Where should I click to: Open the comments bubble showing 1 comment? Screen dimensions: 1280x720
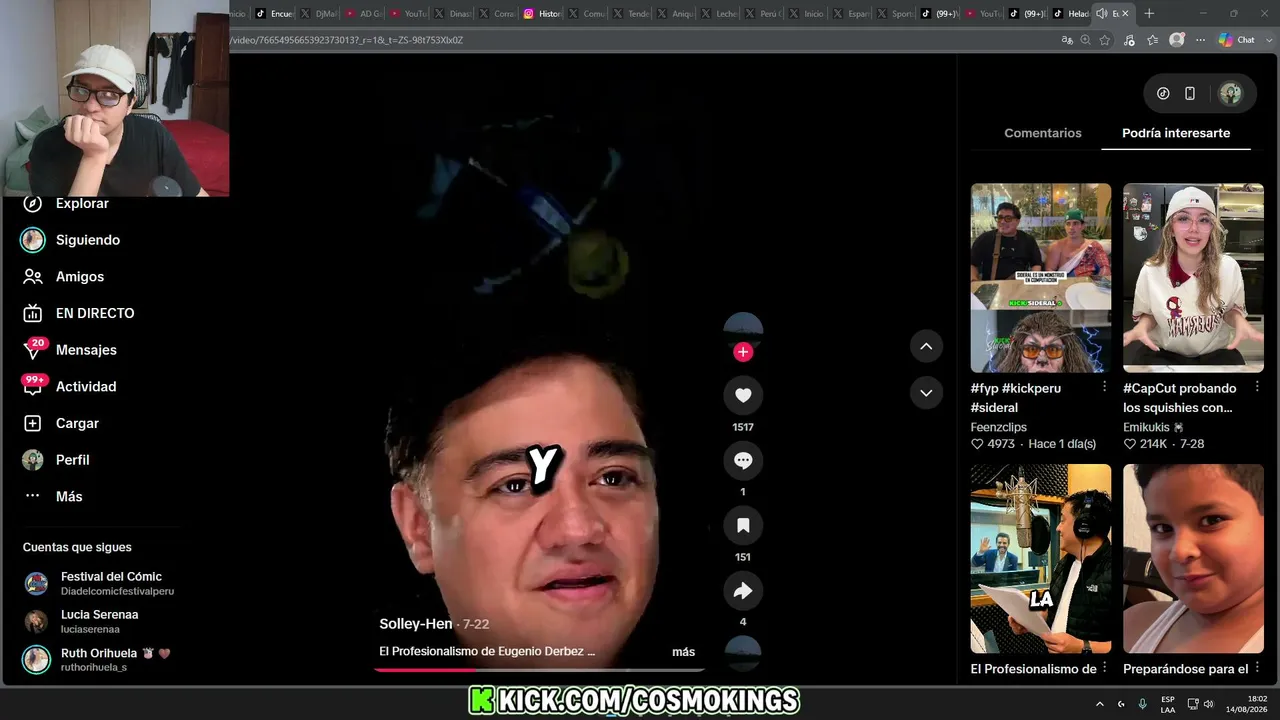point(743,460)
